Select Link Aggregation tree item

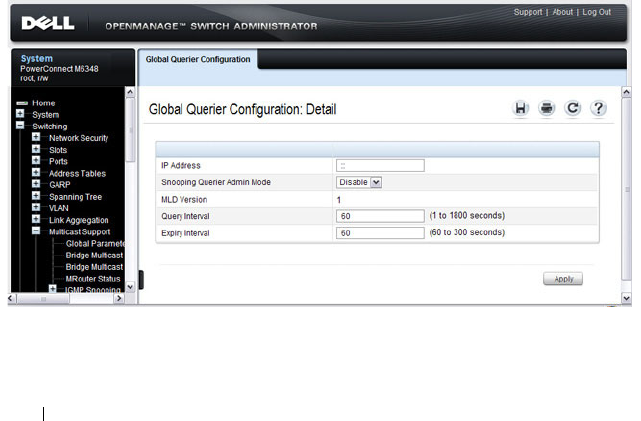pos(78,220)
